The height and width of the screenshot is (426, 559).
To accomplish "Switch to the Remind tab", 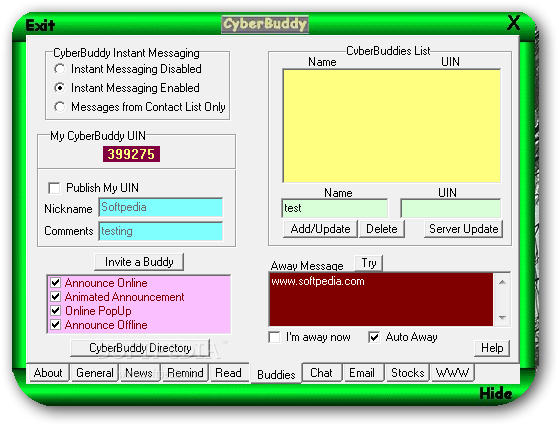I will coord(185,373).
